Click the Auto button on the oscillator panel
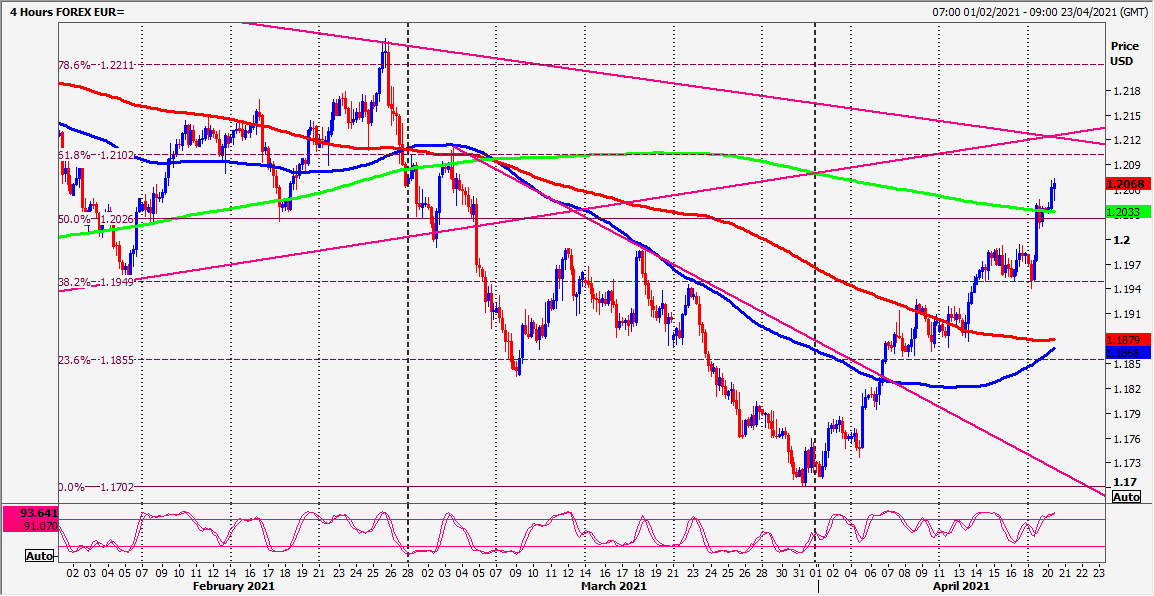The width and height of the screenshot is (1154, 596). (40, 555)
